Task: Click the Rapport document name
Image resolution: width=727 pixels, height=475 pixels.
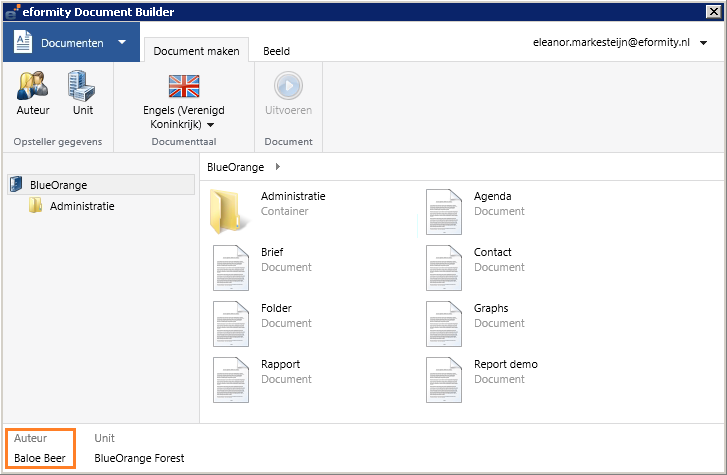Action: point(281,364)
